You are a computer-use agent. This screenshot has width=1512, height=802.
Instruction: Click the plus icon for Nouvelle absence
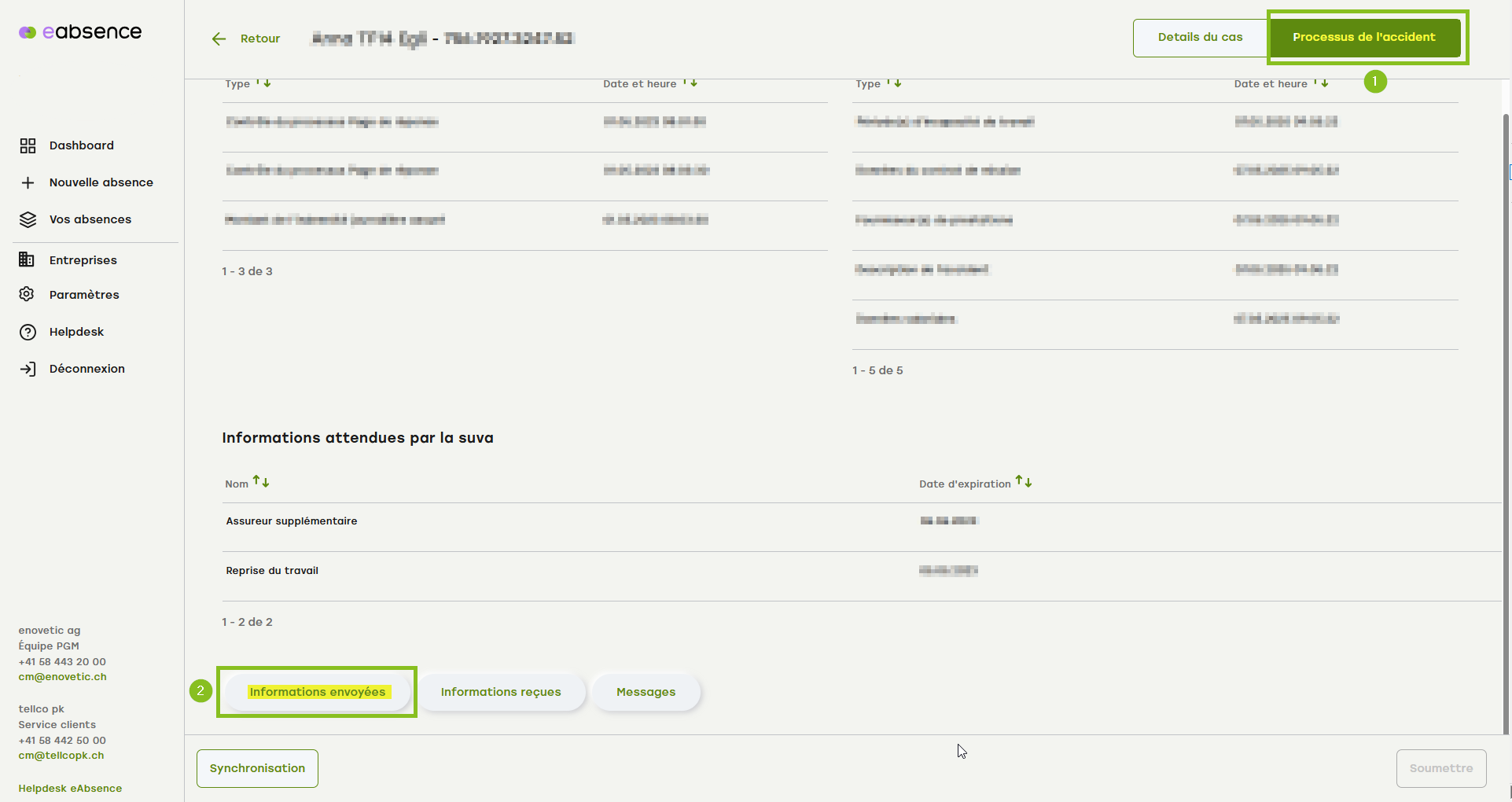click(28, 182)
